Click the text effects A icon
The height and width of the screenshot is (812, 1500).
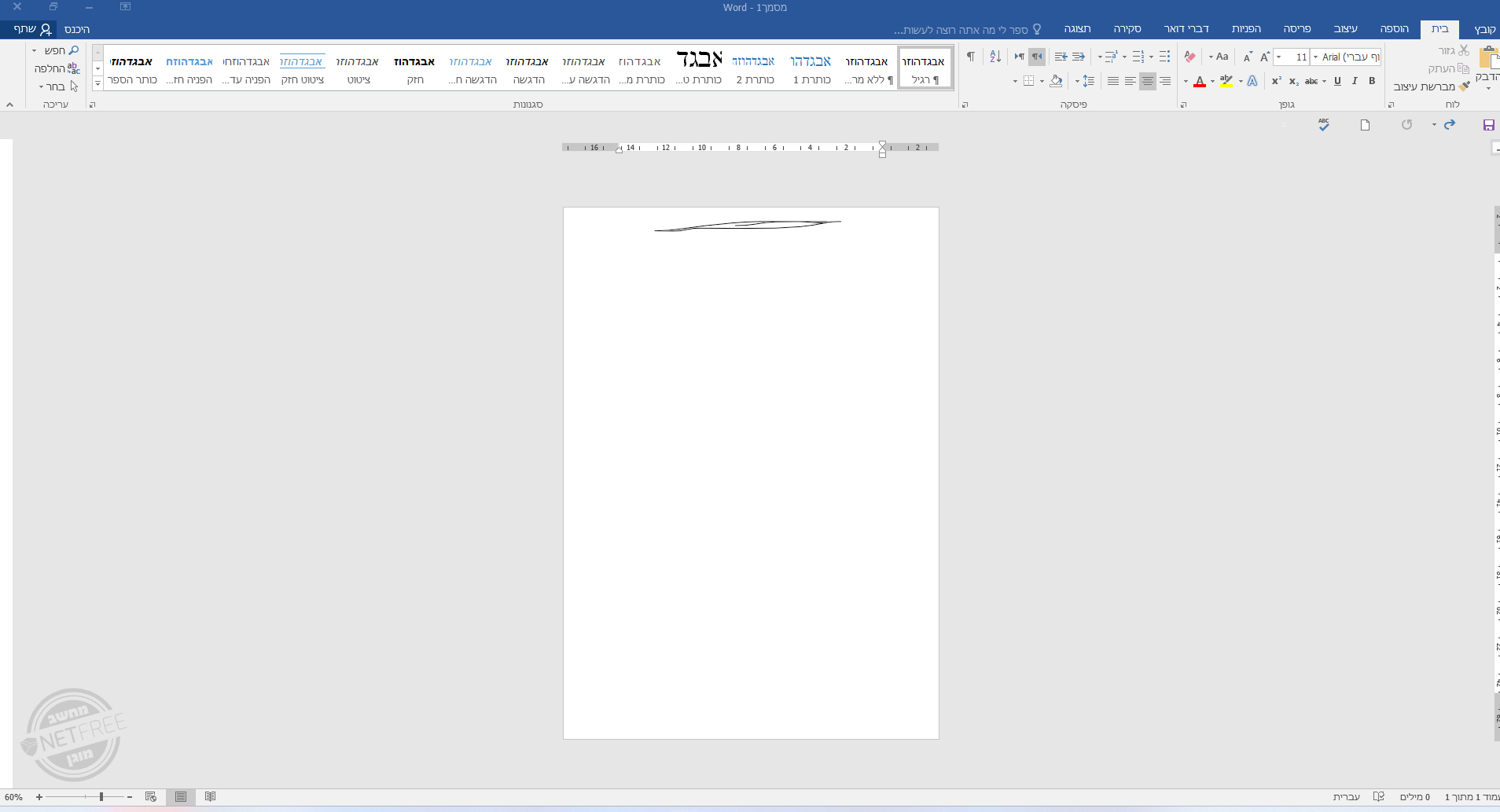coord(1252,81)
